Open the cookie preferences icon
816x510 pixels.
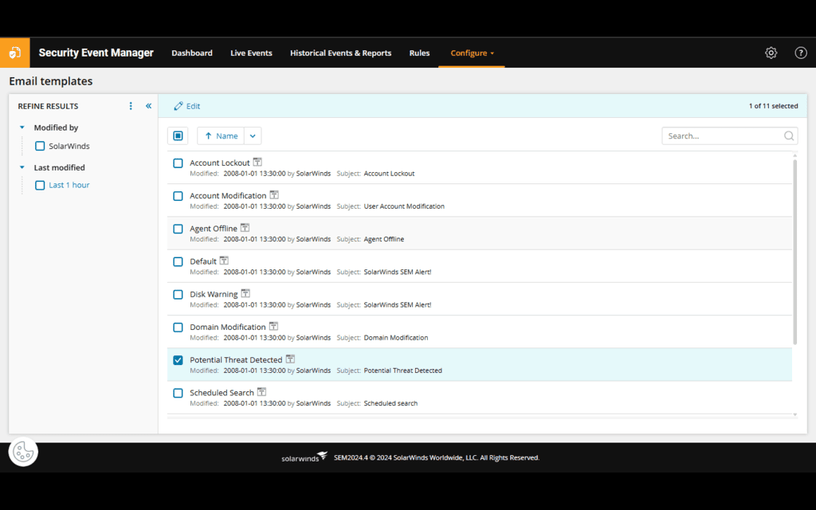tap(23, 451)
